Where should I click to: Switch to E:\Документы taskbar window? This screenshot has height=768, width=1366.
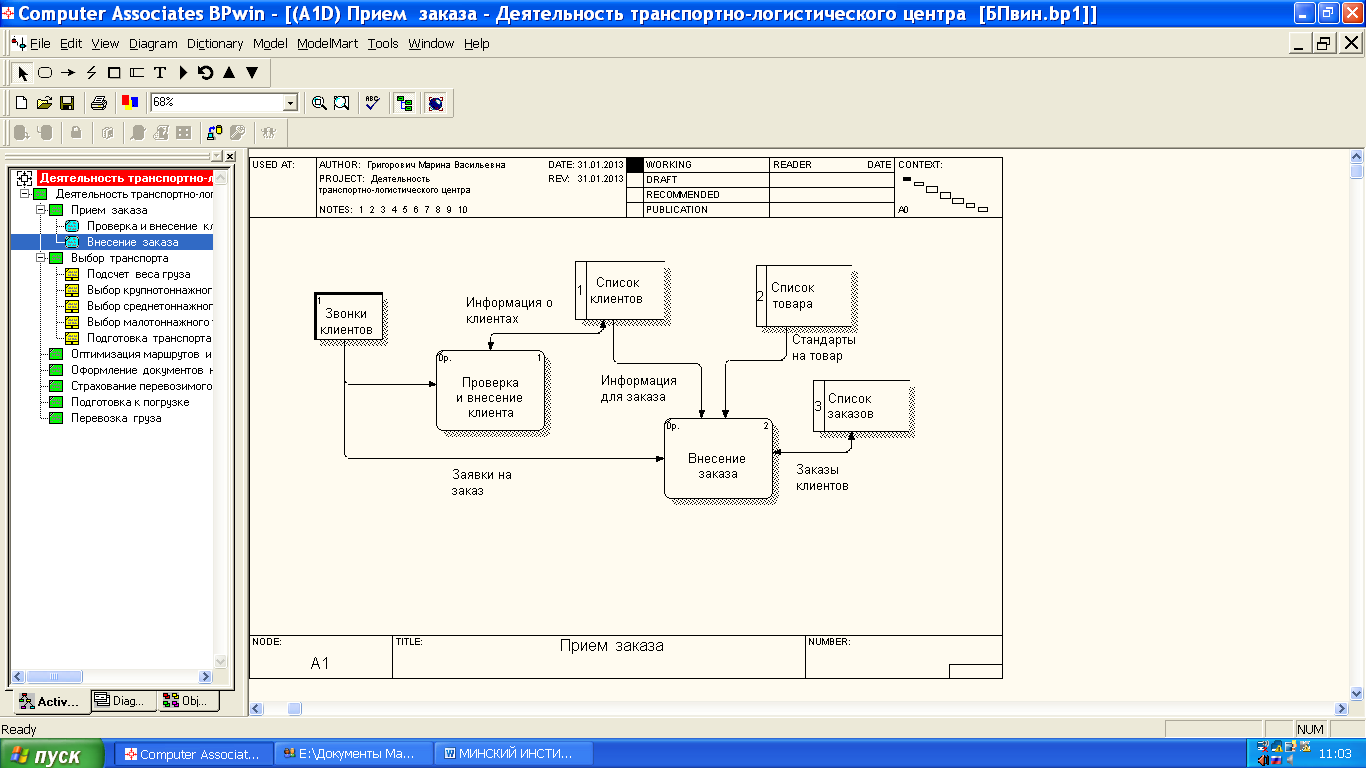(354, 754)
